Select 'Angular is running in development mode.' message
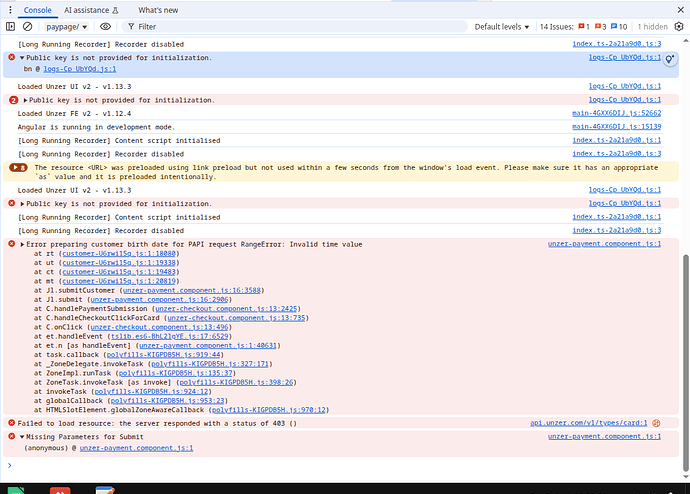Screen dimensions: 690x494 [x=96, y=127]
